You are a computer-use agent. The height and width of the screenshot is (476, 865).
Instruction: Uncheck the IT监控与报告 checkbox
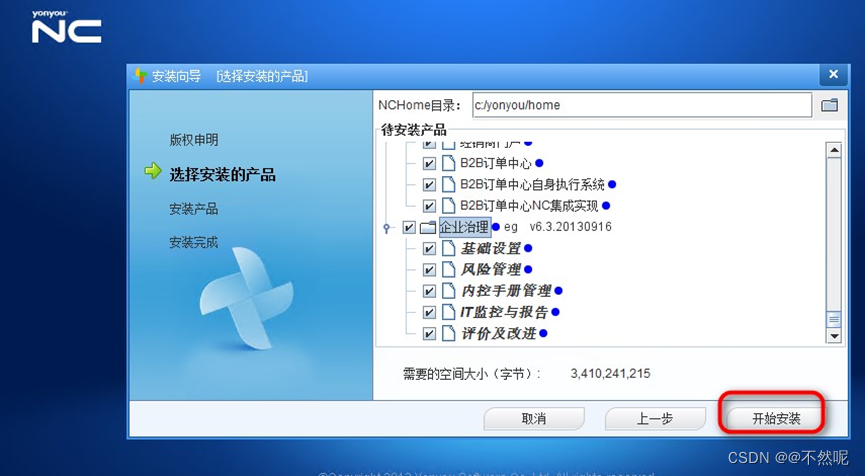(x=429, y=312)
